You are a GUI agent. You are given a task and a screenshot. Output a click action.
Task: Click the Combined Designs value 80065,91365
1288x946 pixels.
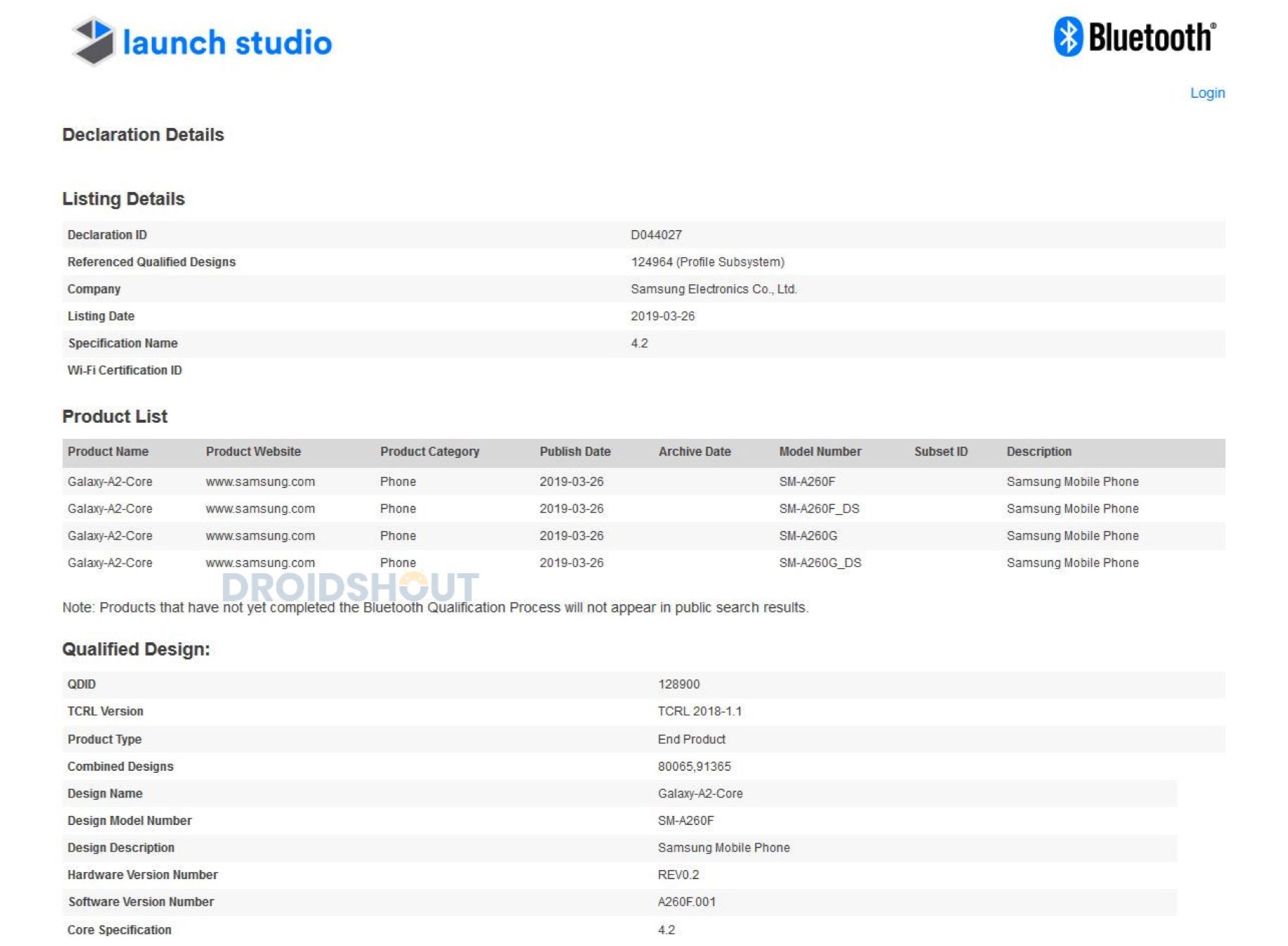pos(694,766)
